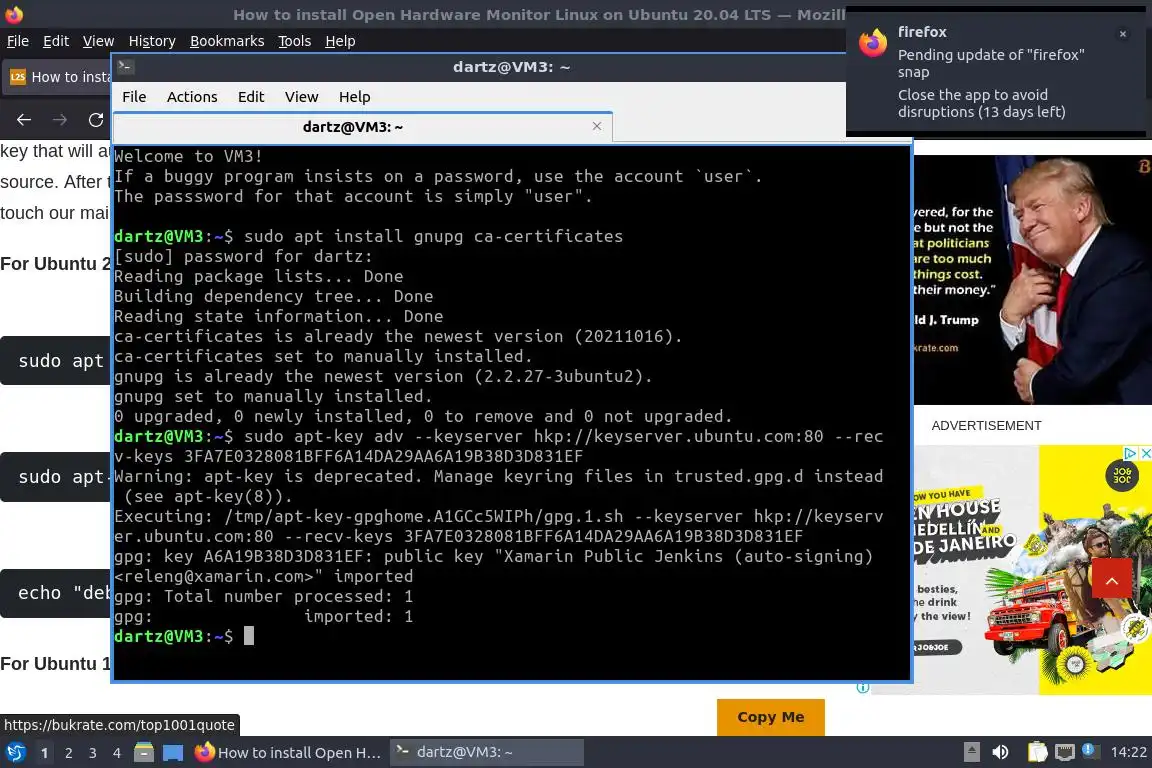Open the update notifier tray icon

coord(1090,751)
